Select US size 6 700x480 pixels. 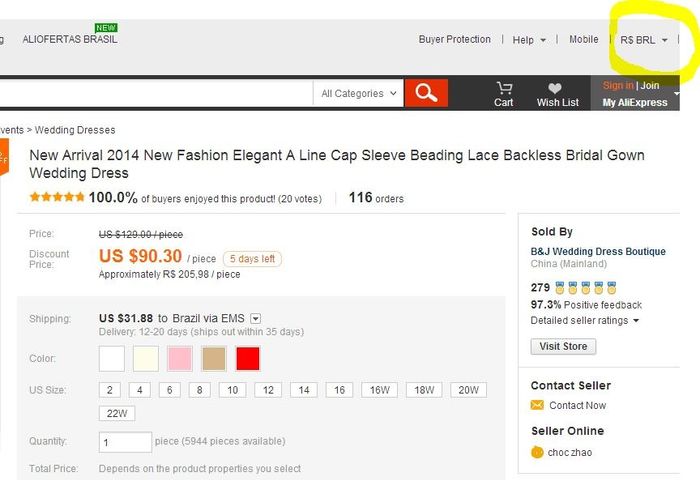170,390
